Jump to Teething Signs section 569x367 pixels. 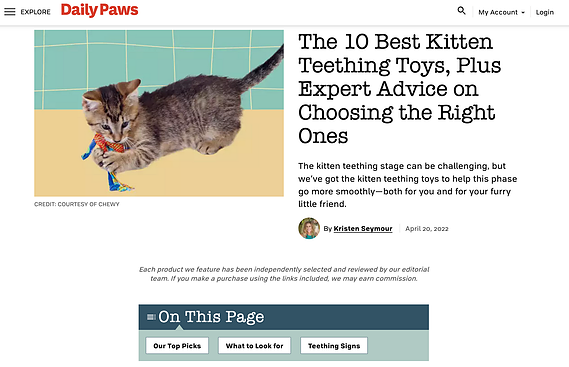pyautogui.click(x=334, y=346)
